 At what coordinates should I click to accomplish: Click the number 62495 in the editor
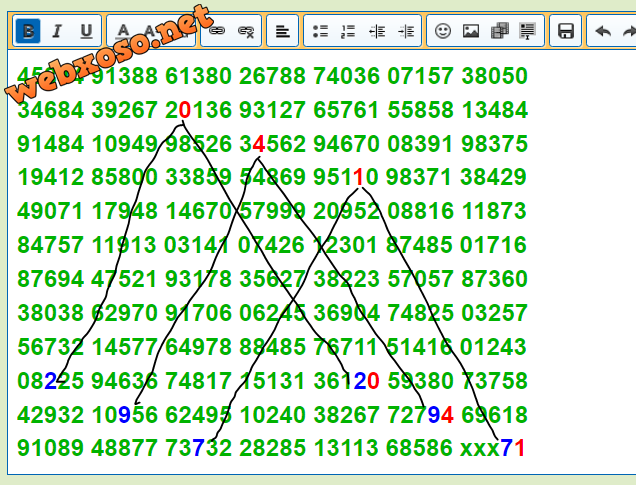[x=198, y=415]
